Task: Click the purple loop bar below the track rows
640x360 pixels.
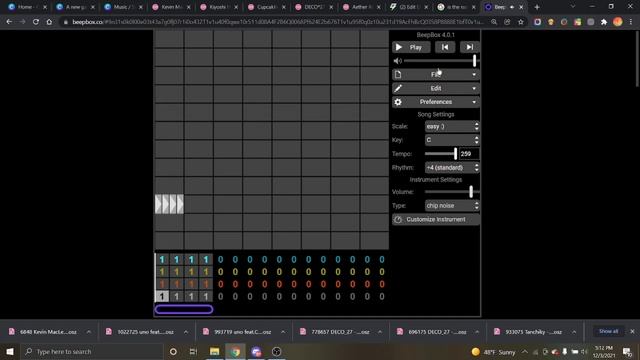Action: pyautogui.click(x=184, y=309)
